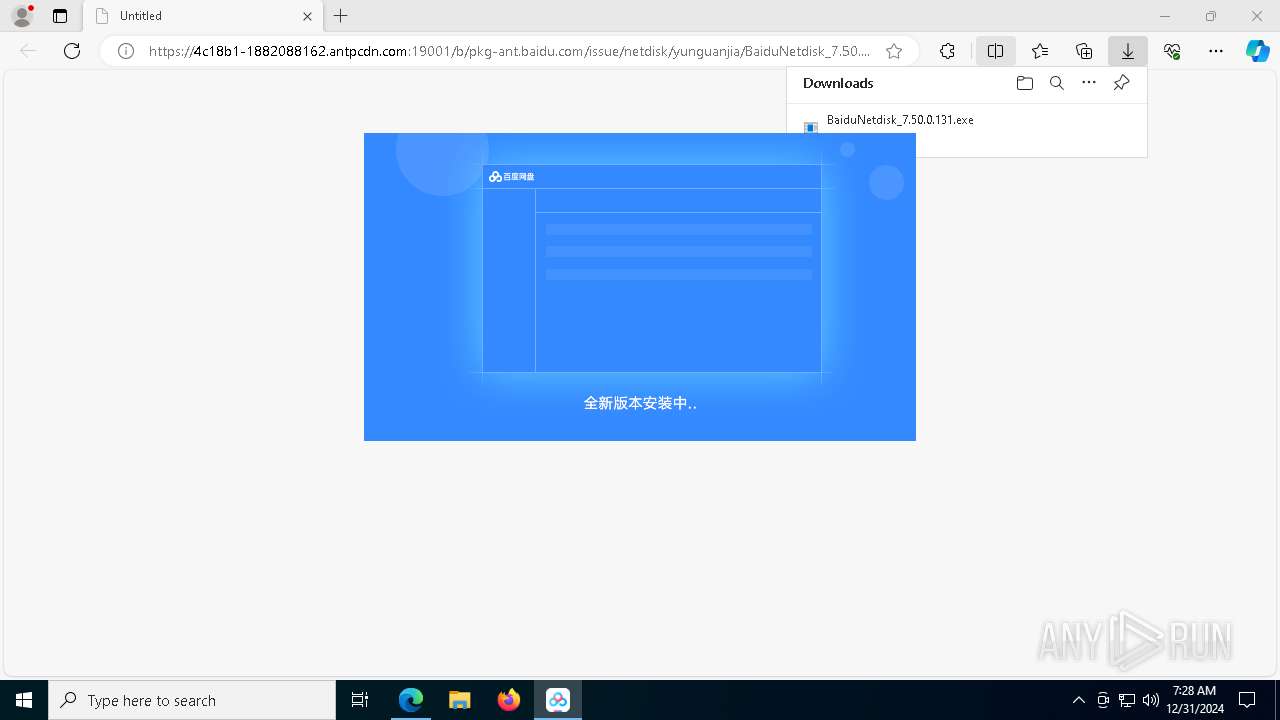Open the Windows Start menu
The image size is (1280, 720).
24,700
